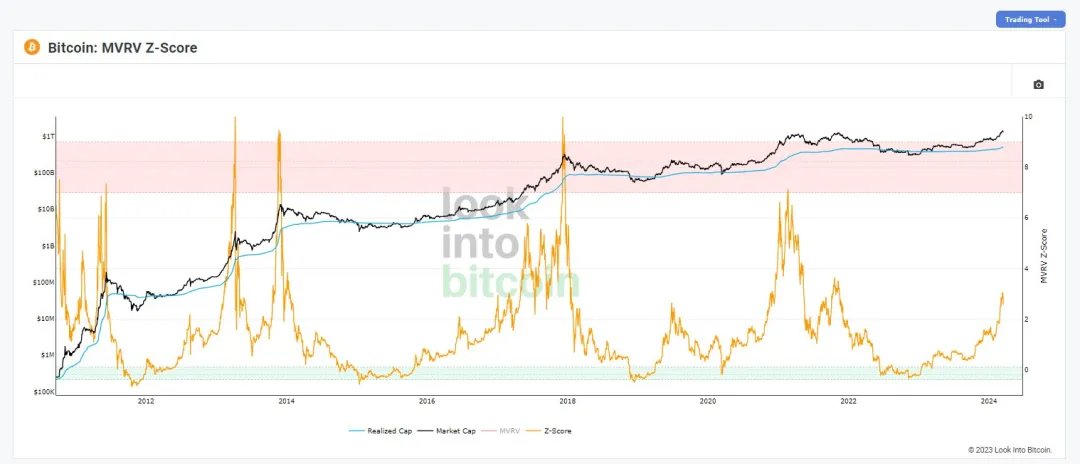Pick the 2022 mark on time axis

click(x=849, y=401)
